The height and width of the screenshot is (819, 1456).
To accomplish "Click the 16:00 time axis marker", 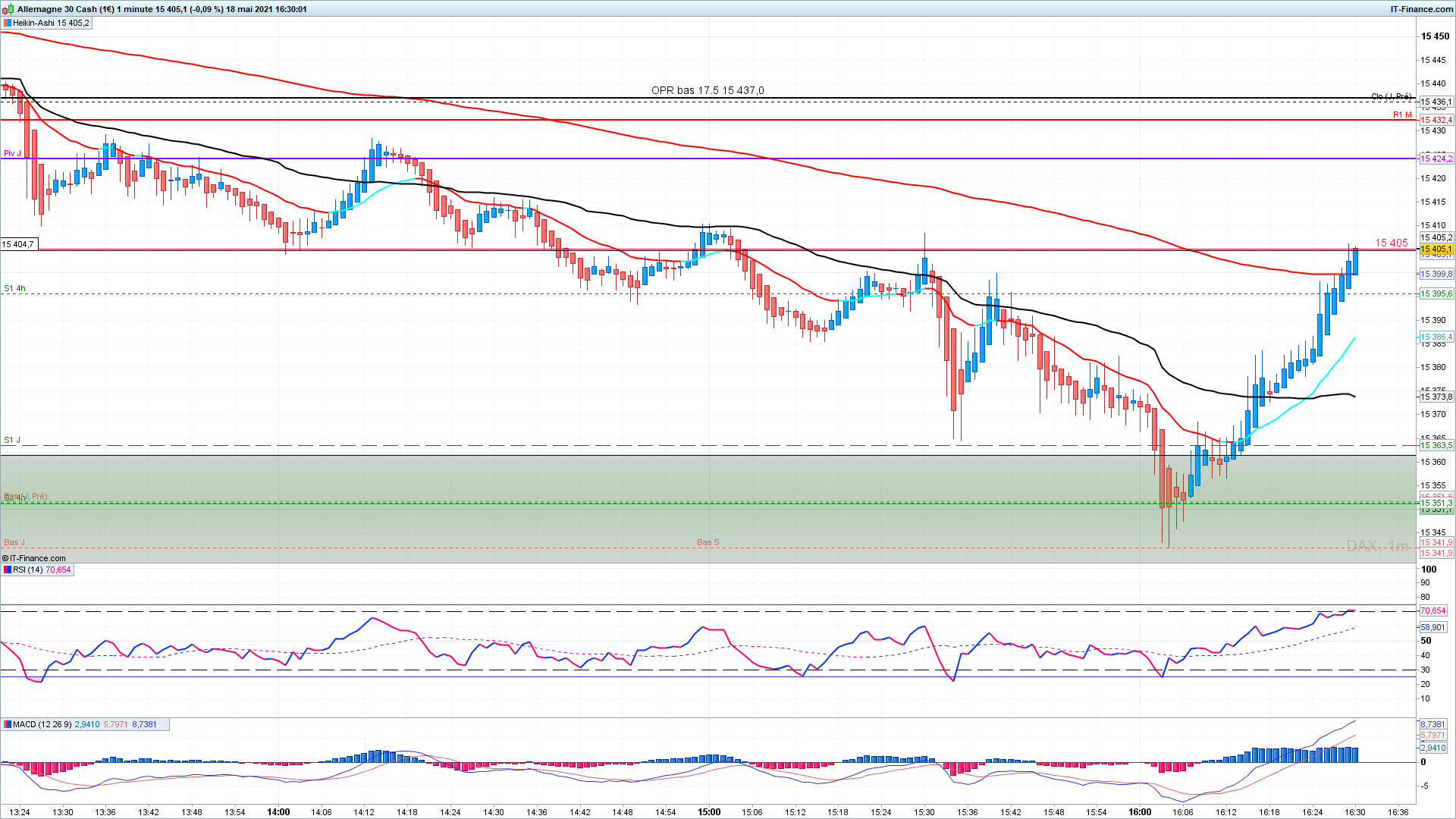I will tap(1139, 811).
